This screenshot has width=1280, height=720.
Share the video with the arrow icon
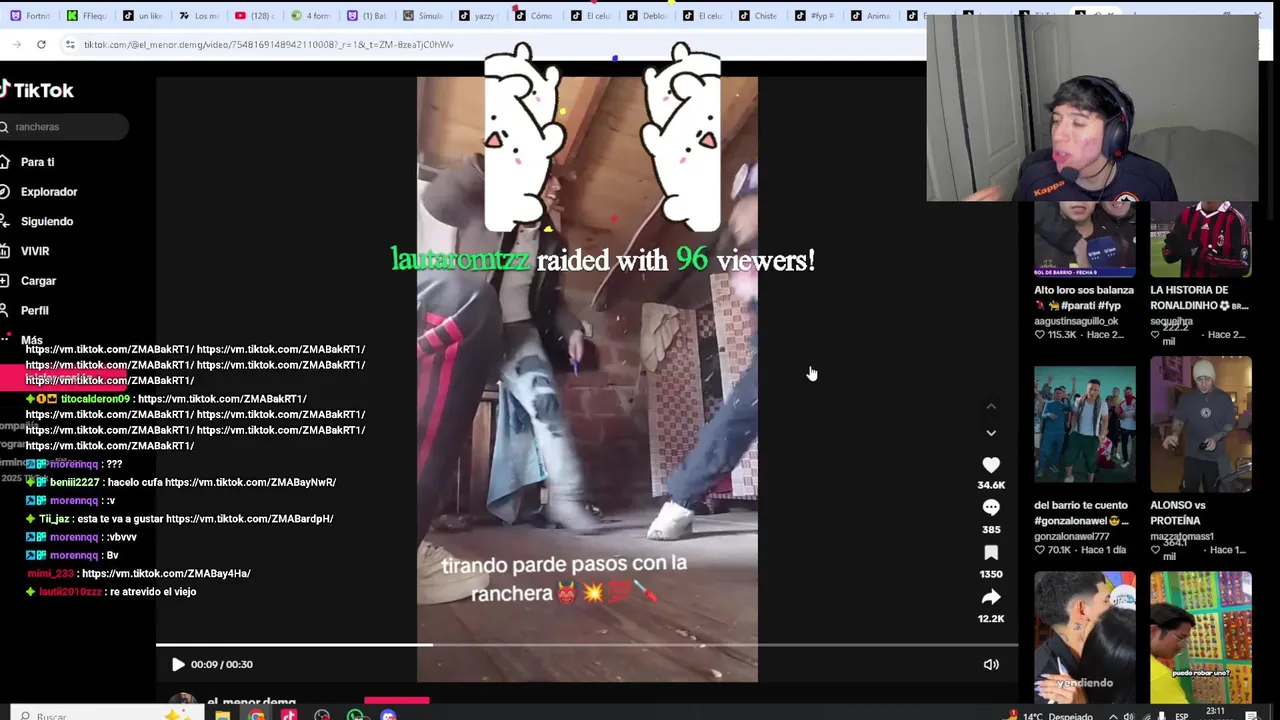click(x=991, y=597)
